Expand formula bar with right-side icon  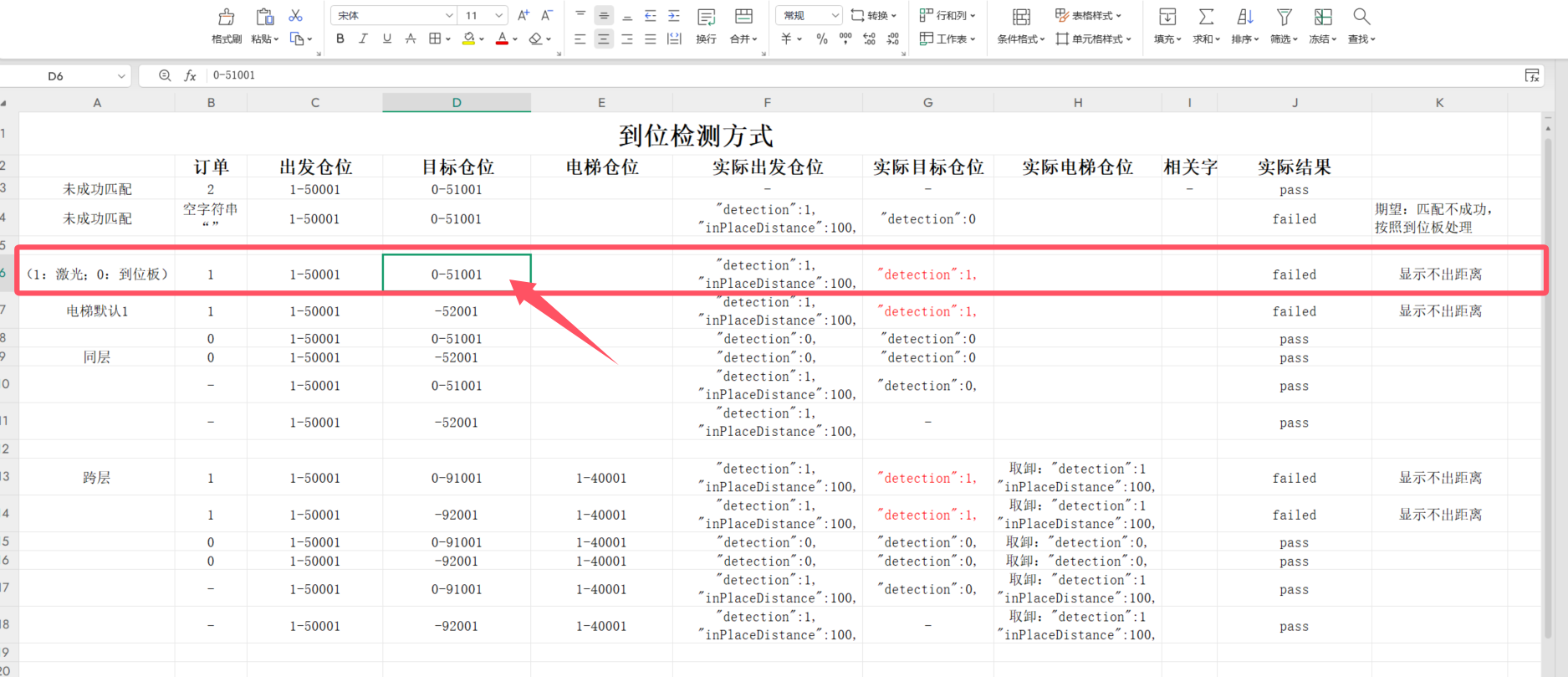(x=1532, y=75)
